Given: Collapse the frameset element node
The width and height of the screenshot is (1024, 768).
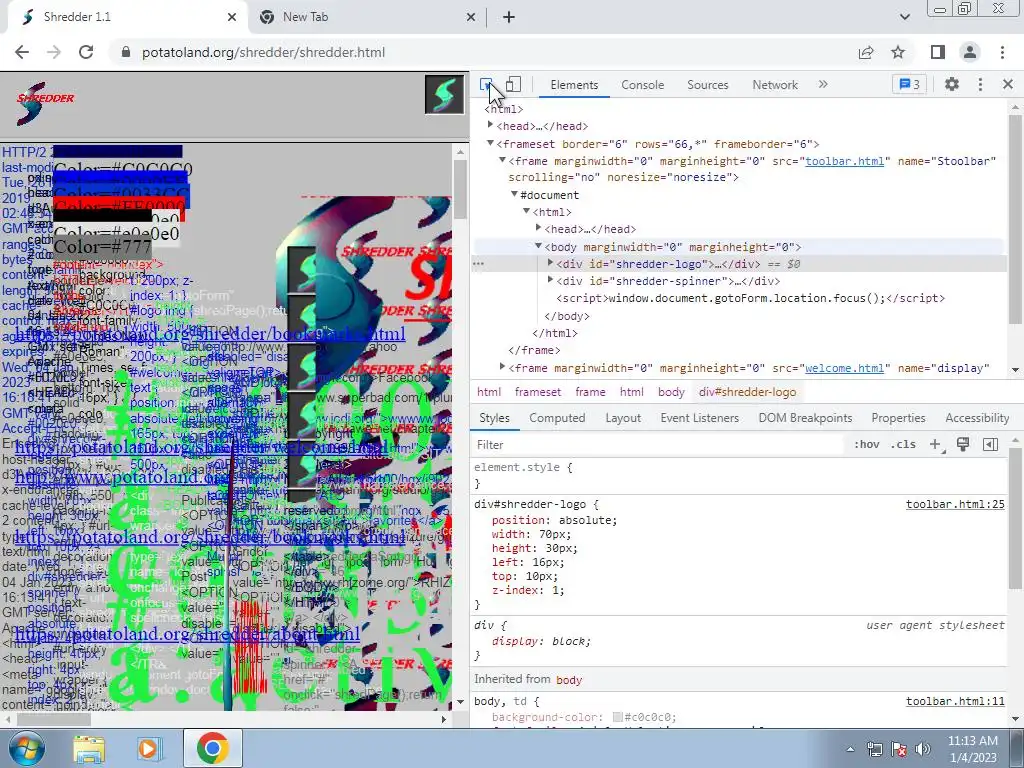Looking at the screenshot, I should 490,143.
